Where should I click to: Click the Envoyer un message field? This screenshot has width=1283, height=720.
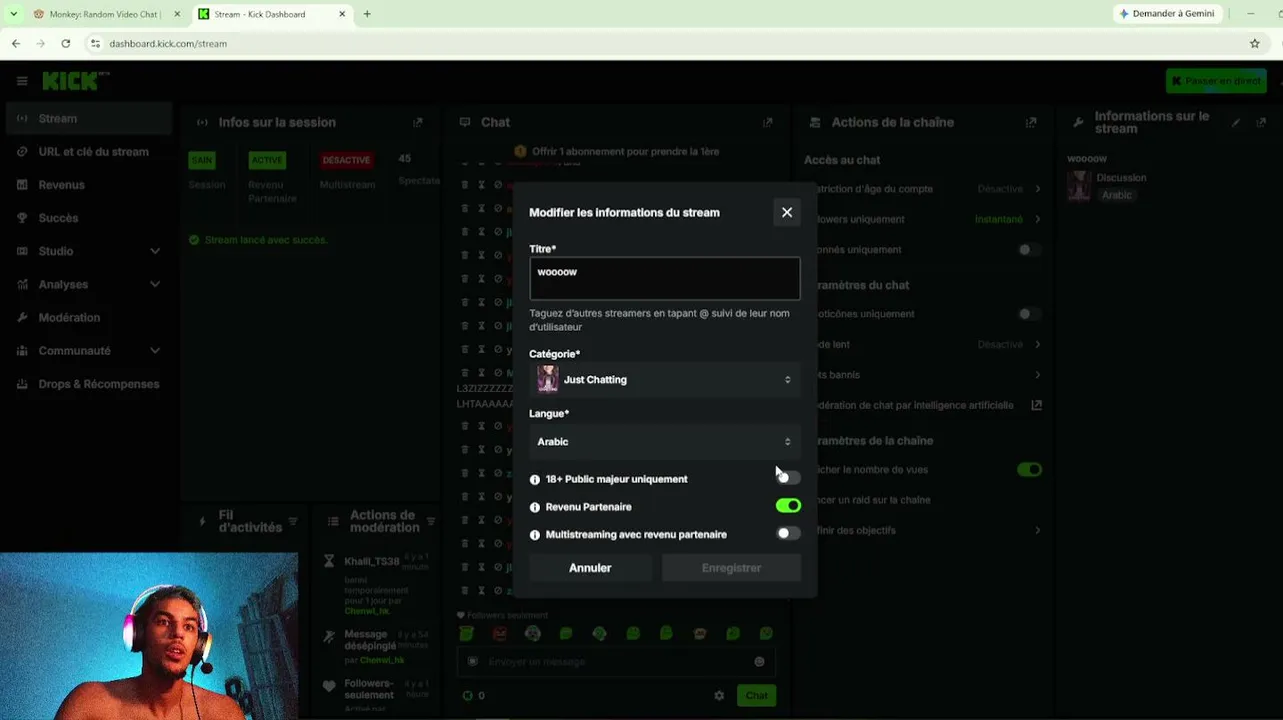pos(617,661)
